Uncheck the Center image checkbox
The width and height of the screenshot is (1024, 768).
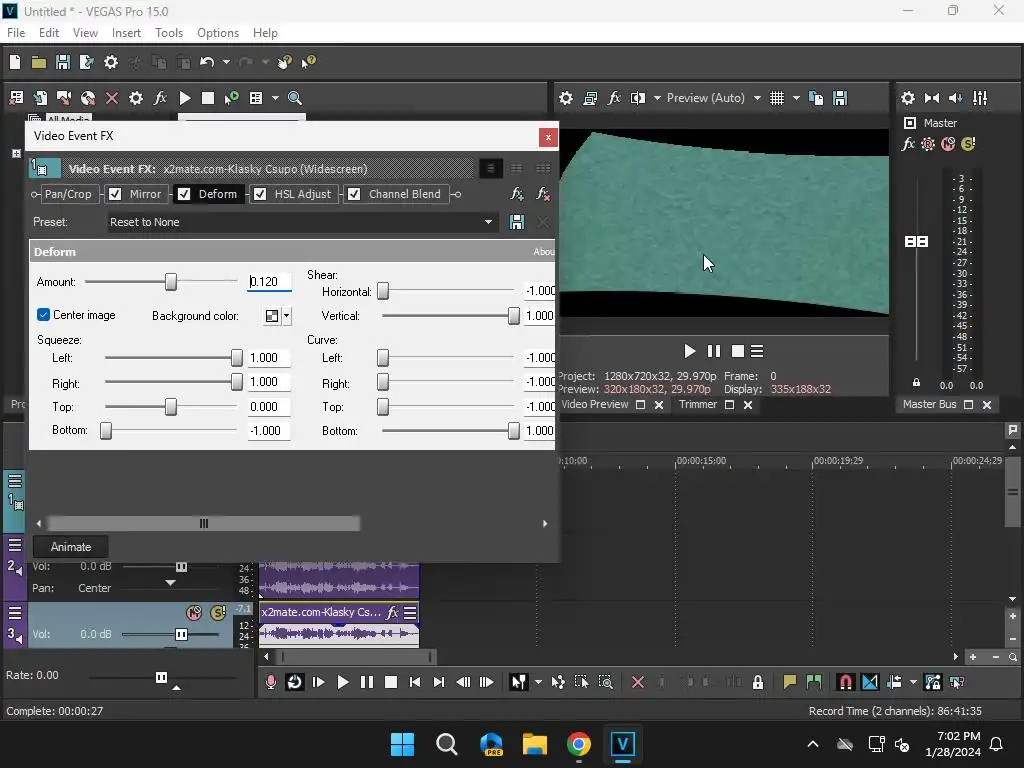point(44,315)
